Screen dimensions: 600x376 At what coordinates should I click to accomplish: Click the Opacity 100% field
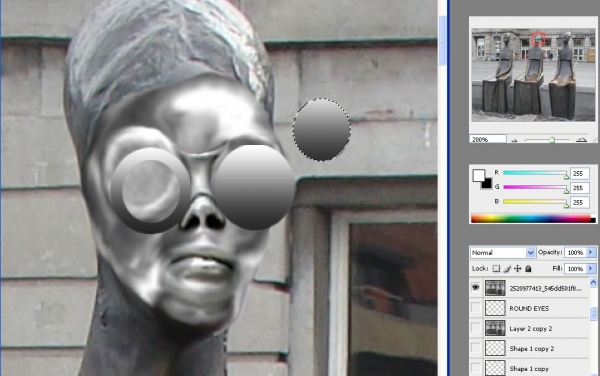coord(575,252)
